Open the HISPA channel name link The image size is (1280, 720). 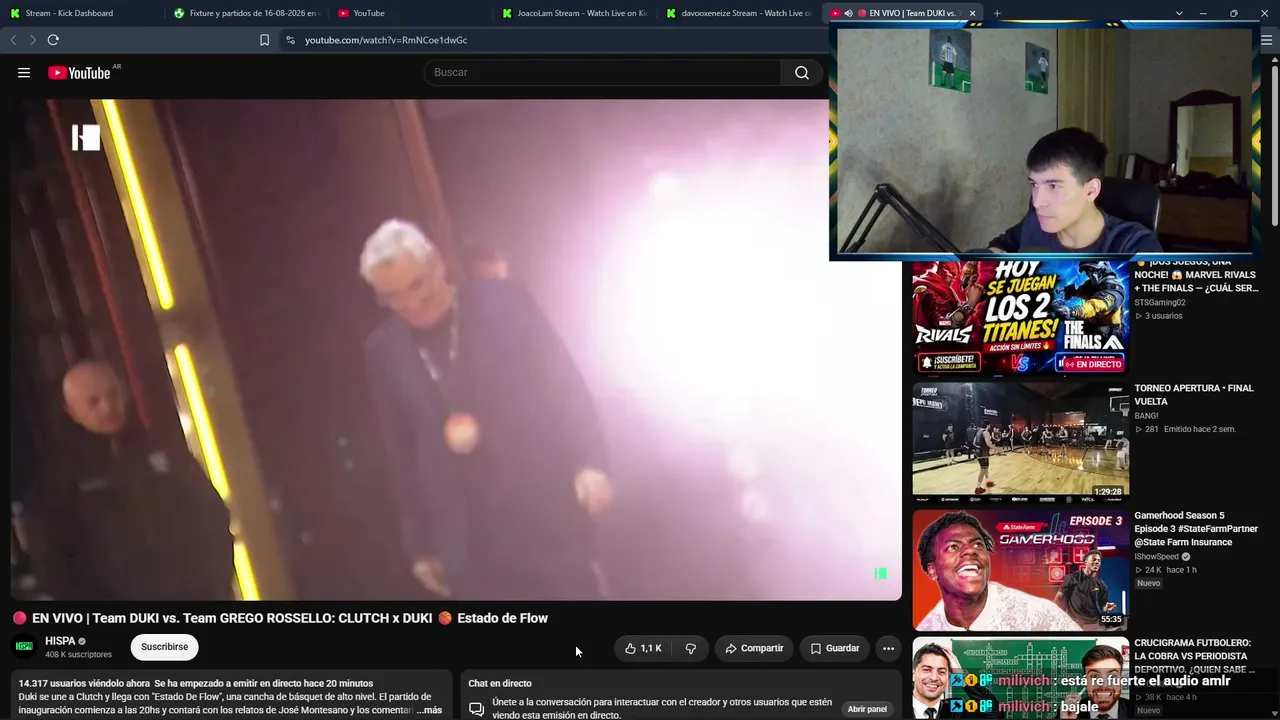[x=60, y=641]
